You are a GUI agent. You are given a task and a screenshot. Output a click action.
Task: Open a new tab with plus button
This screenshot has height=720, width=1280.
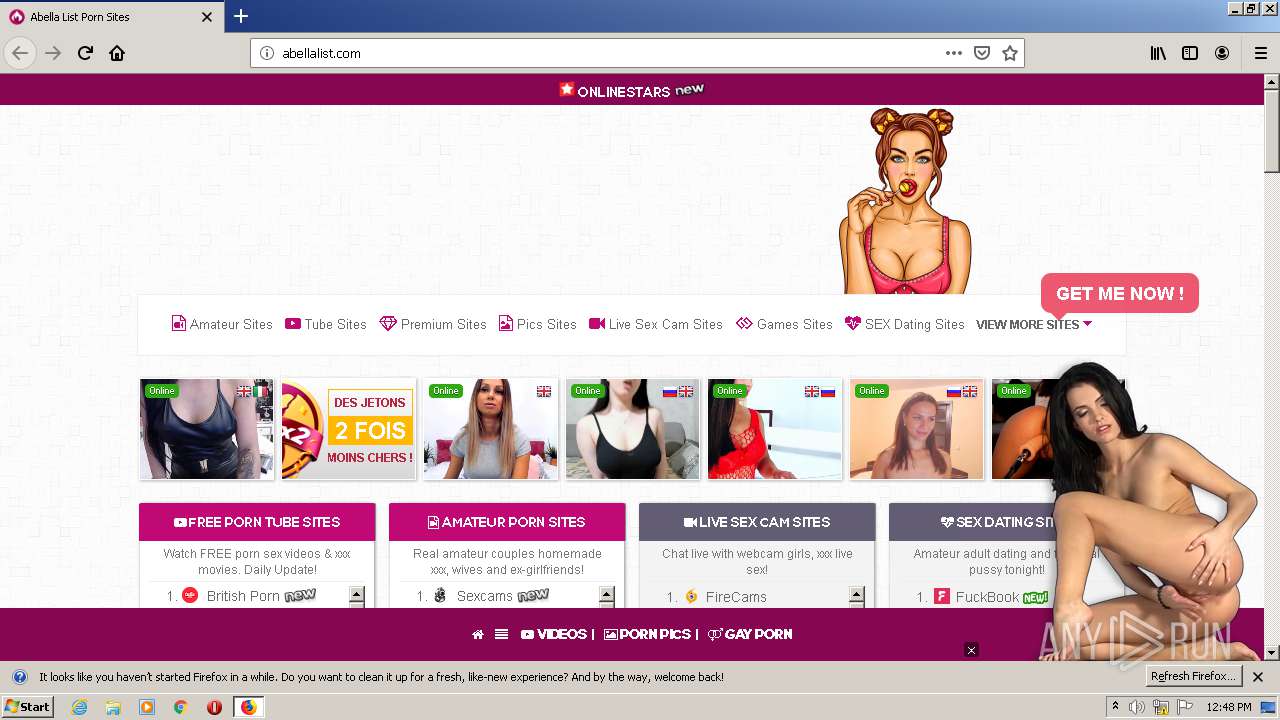241,16
